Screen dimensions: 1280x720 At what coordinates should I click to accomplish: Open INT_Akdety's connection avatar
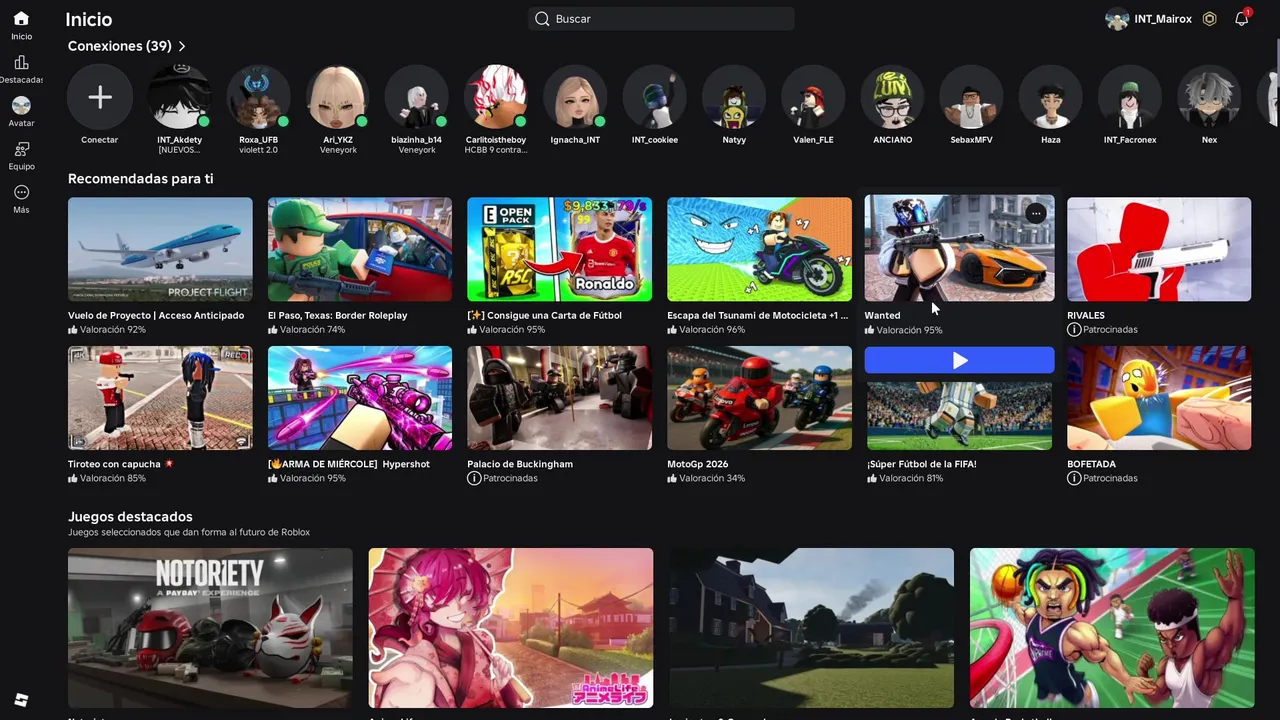click(179, 97)
